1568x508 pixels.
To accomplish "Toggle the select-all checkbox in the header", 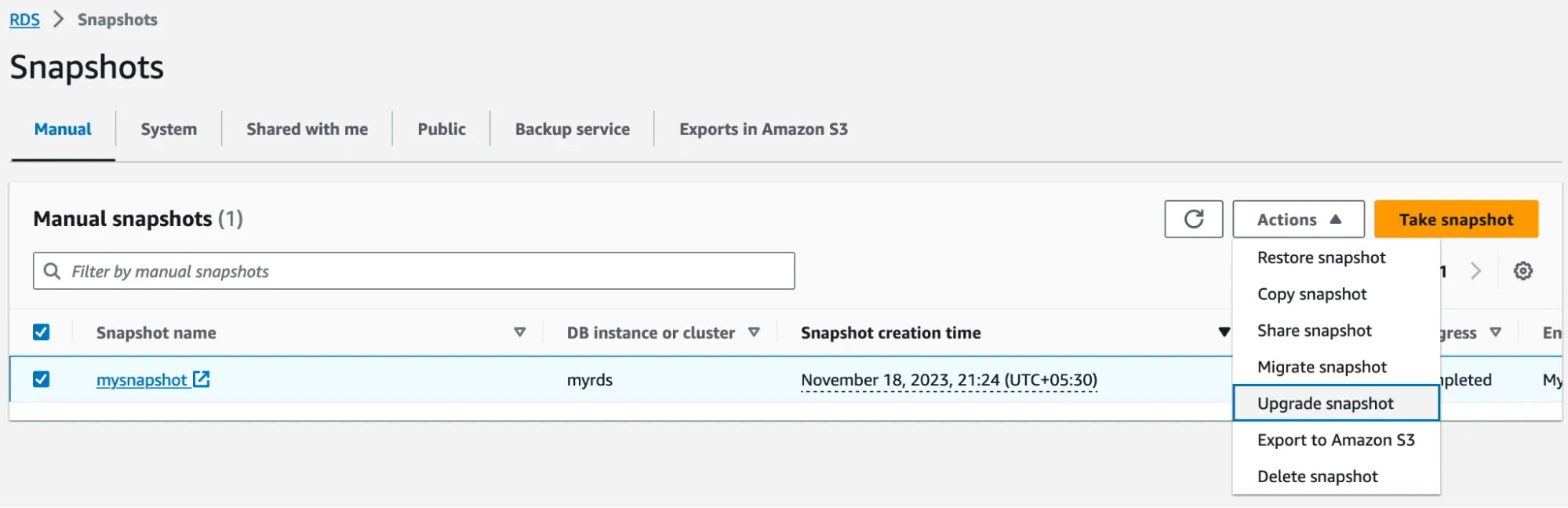I will tap(42, 332).
